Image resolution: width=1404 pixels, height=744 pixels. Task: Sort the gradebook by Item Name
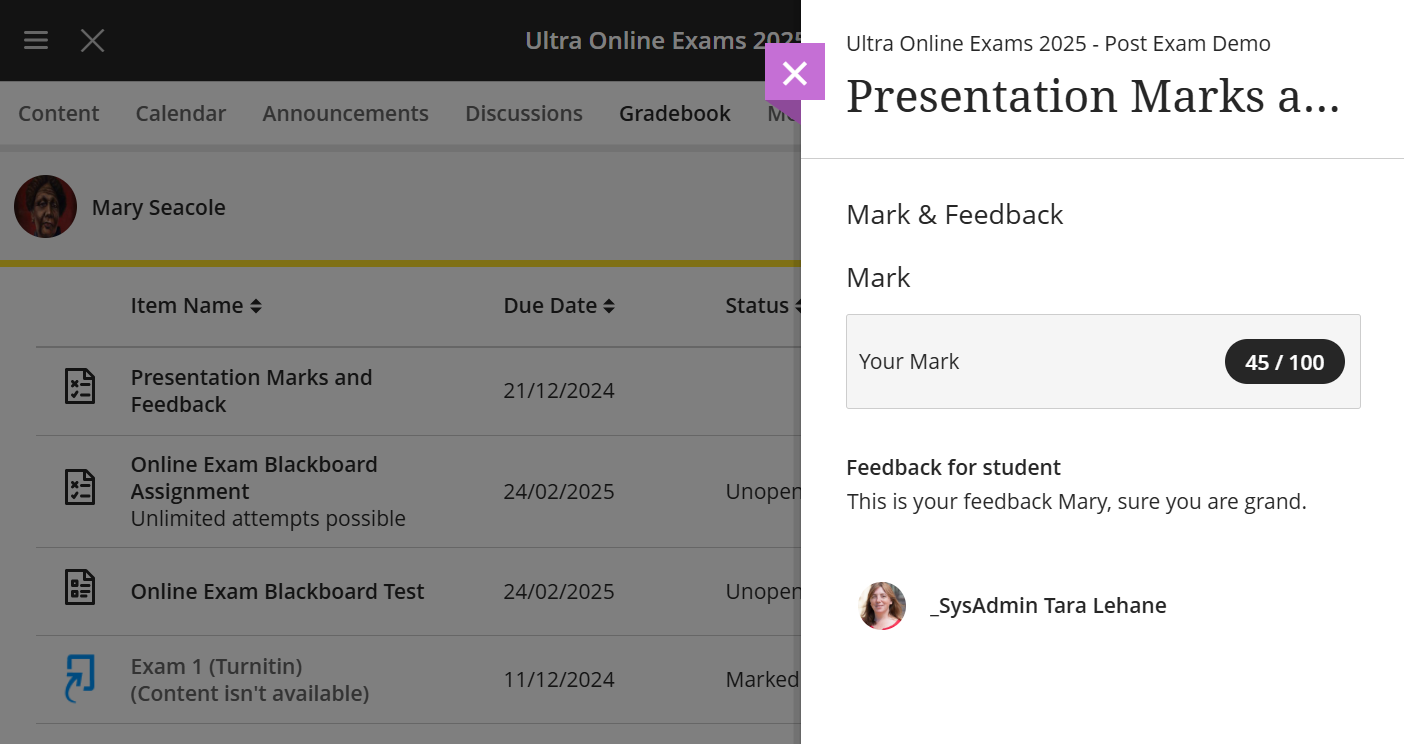click(196, 305)
